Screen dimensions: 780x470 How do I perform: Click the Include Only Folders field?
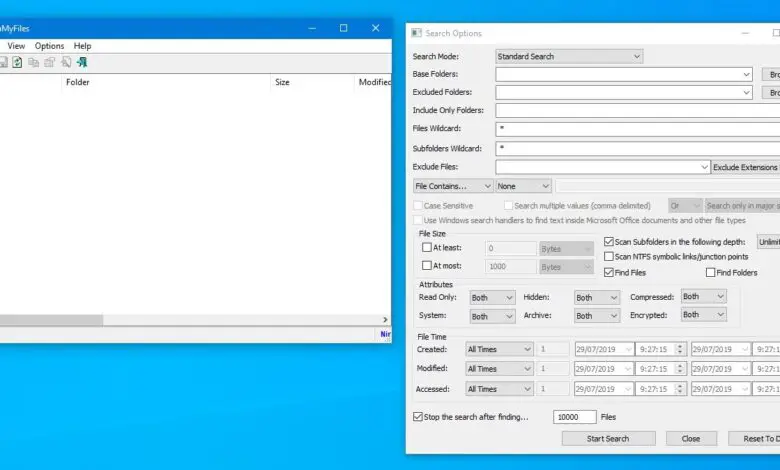click(x=638, y=110)
